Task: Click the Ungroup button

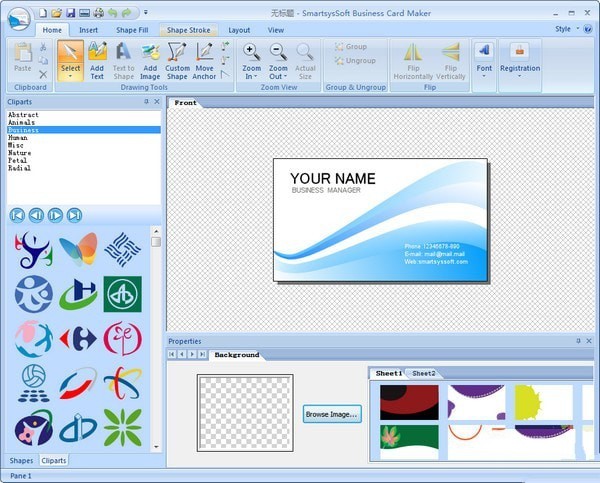Action: click(355, 60)
